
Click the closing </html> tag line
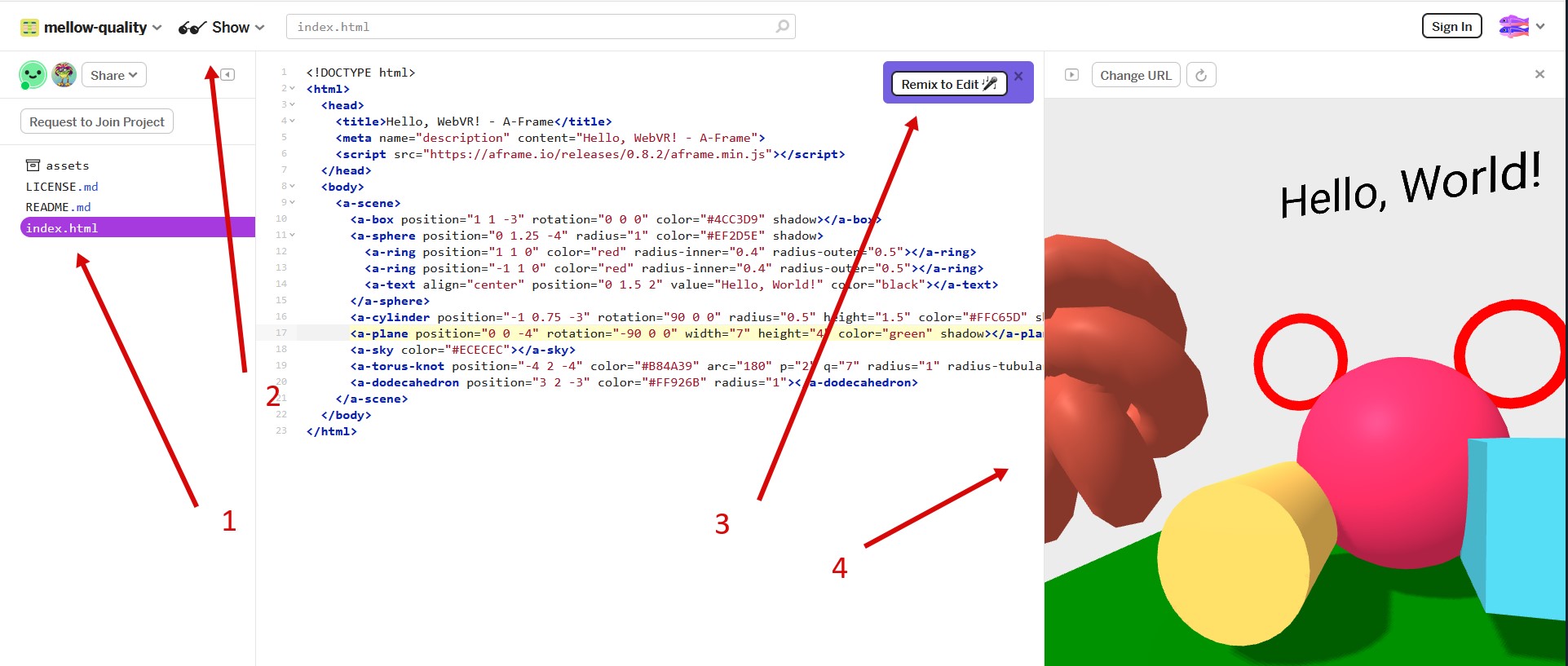(331, 431)
